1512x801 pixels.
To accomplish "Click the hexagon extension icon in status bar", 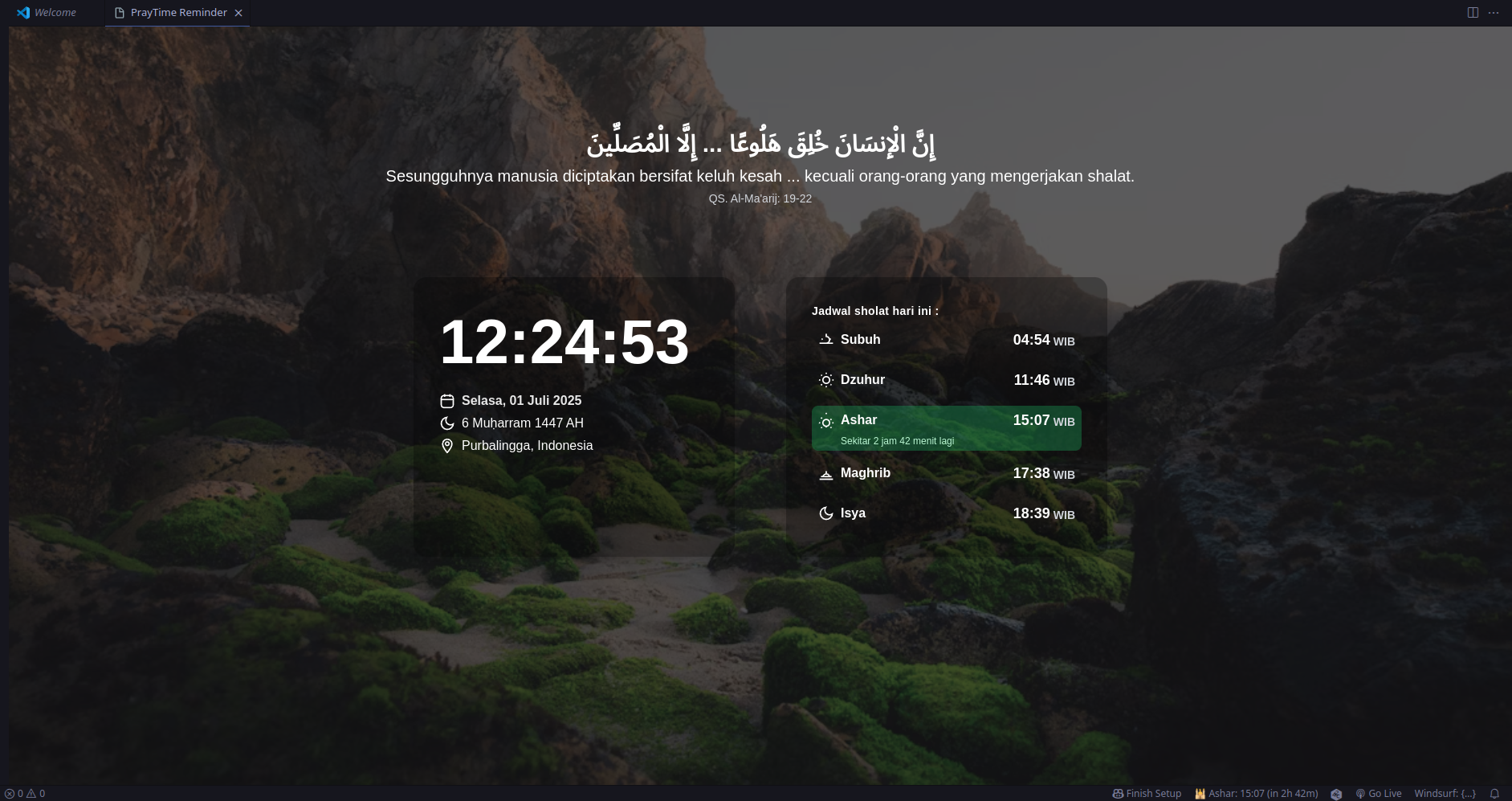I will click(x=1336, y=794).
